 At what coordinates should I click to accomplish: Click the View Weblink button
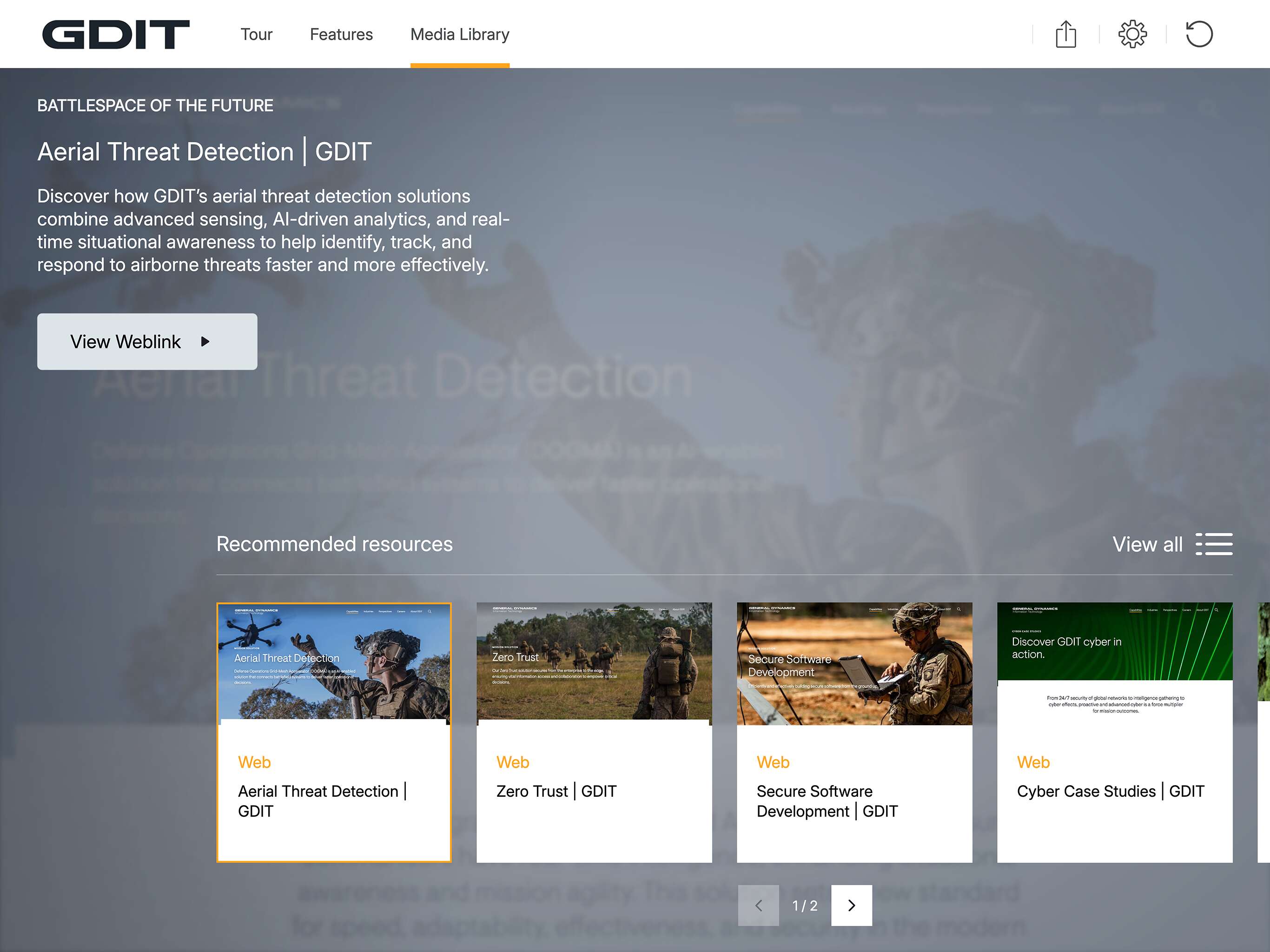147,342
